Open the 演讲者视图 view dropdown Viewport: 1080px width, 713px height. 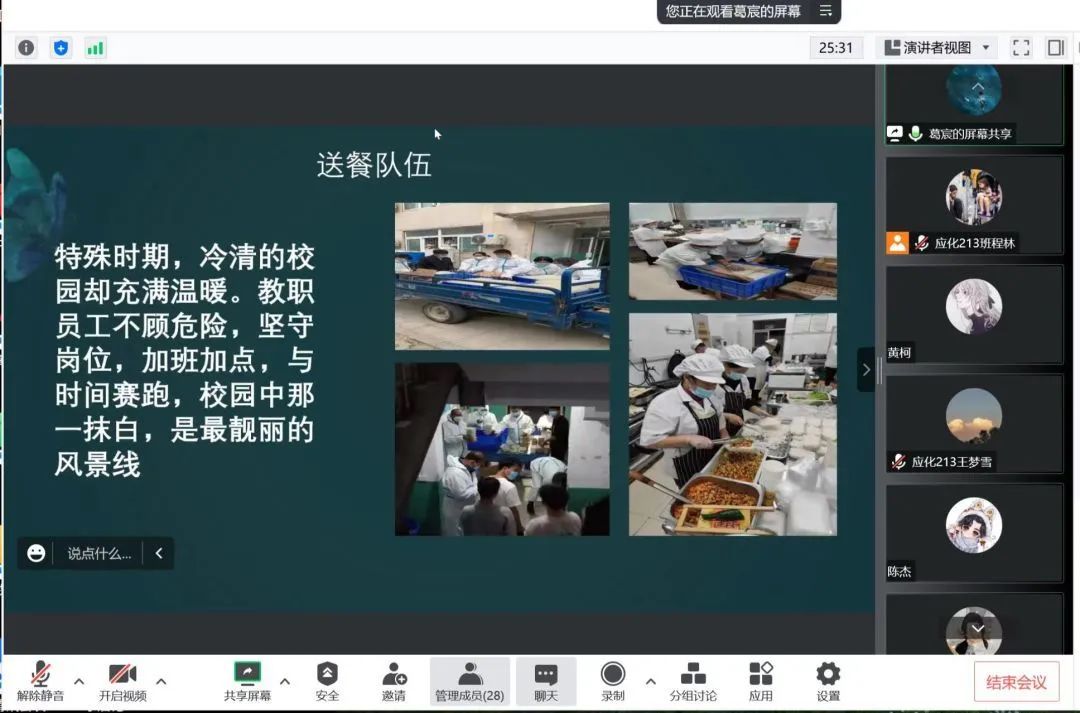coord(936,48)
